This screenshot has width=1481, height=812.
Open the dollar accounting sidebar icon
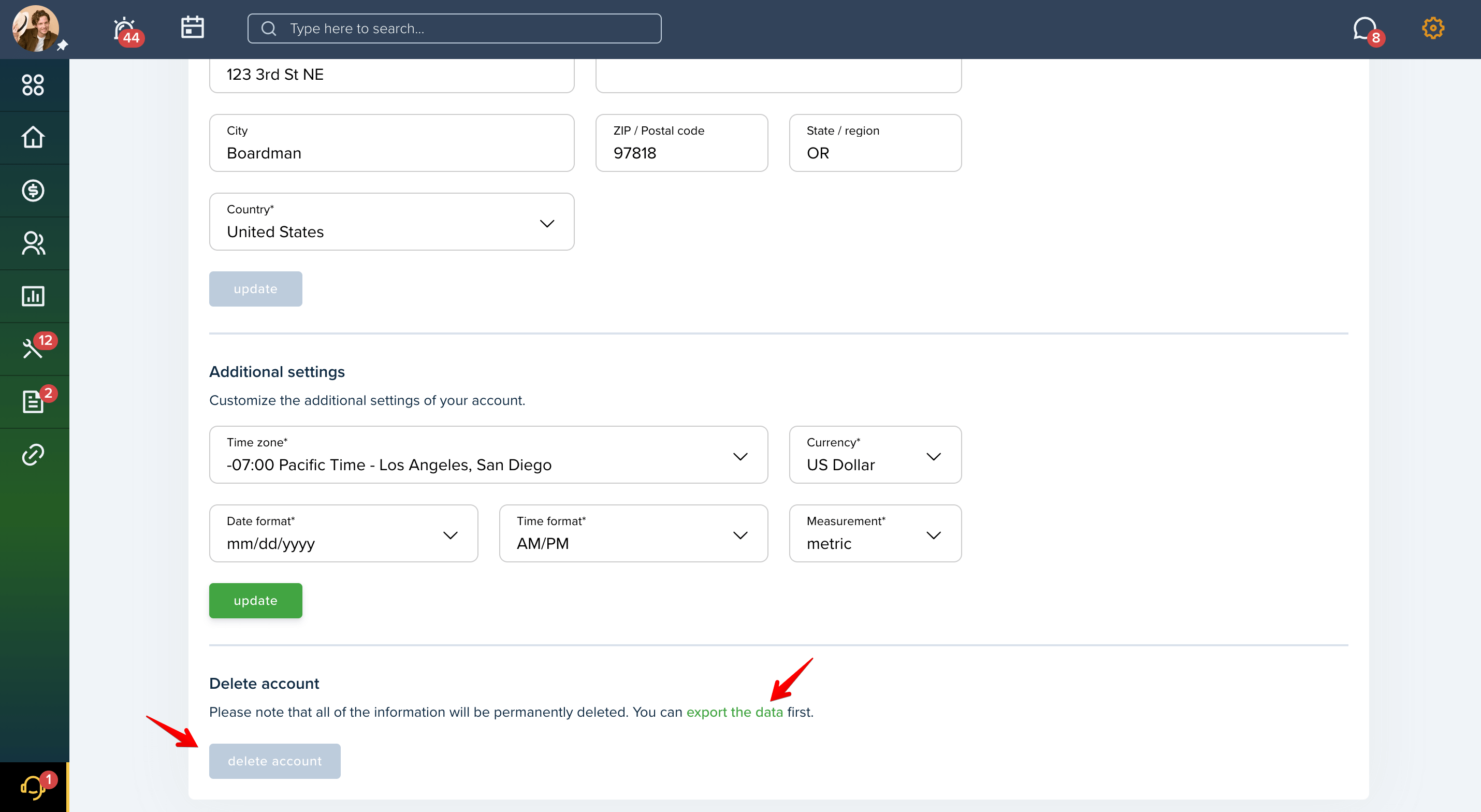click(33, 191)
